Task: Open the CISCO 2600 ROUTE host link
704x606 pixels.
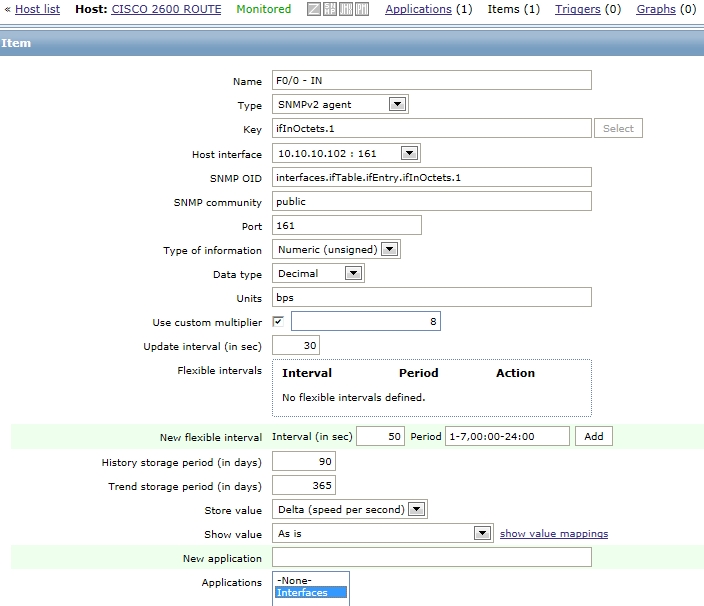Action: (166, 9)
